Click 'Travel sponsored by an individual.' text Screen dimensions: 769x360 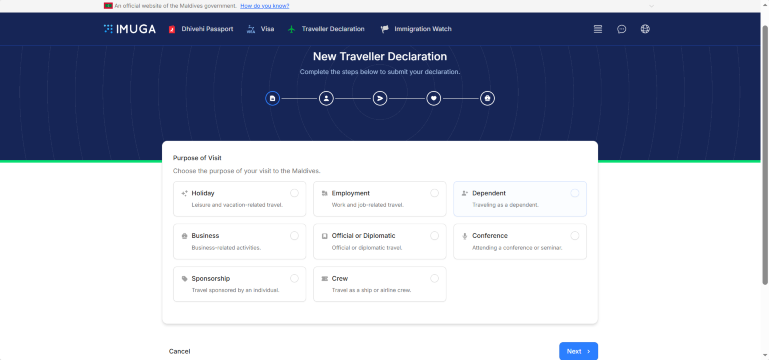tap(235, 290)
